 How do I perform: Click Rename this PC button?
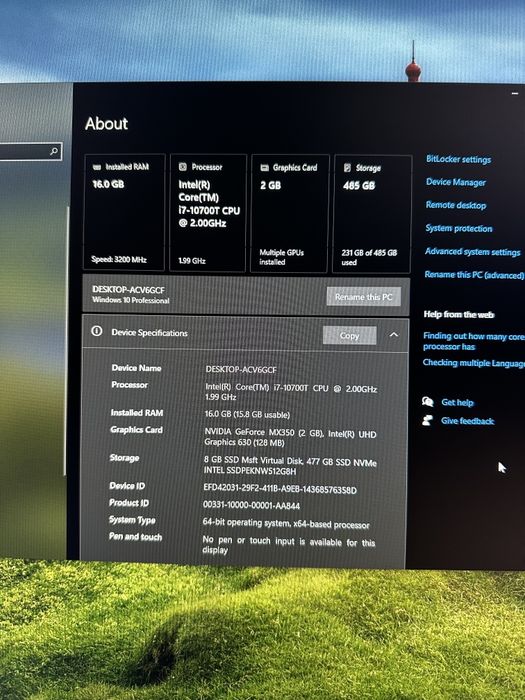coord(363,296)
